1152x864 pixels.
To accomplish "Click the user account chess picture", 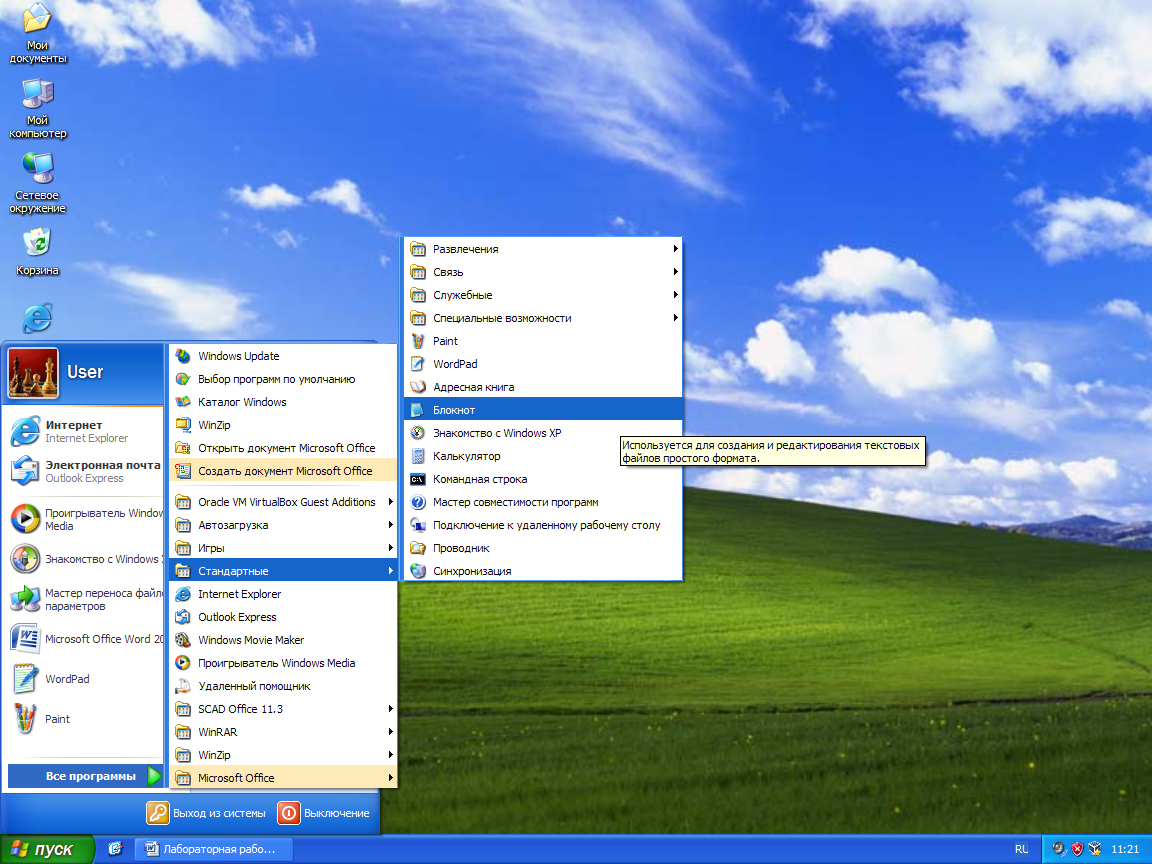I will coord(33,373).
